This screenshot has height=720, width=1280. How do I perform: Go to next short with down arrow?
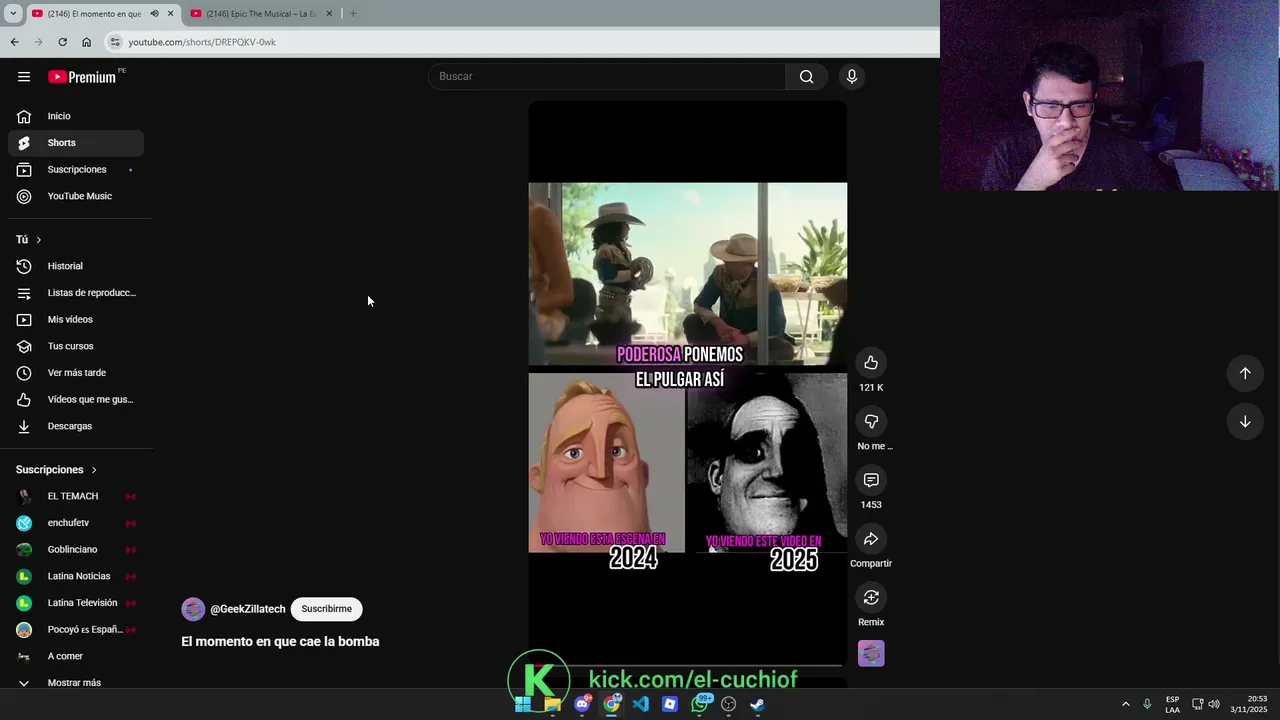1245,422
